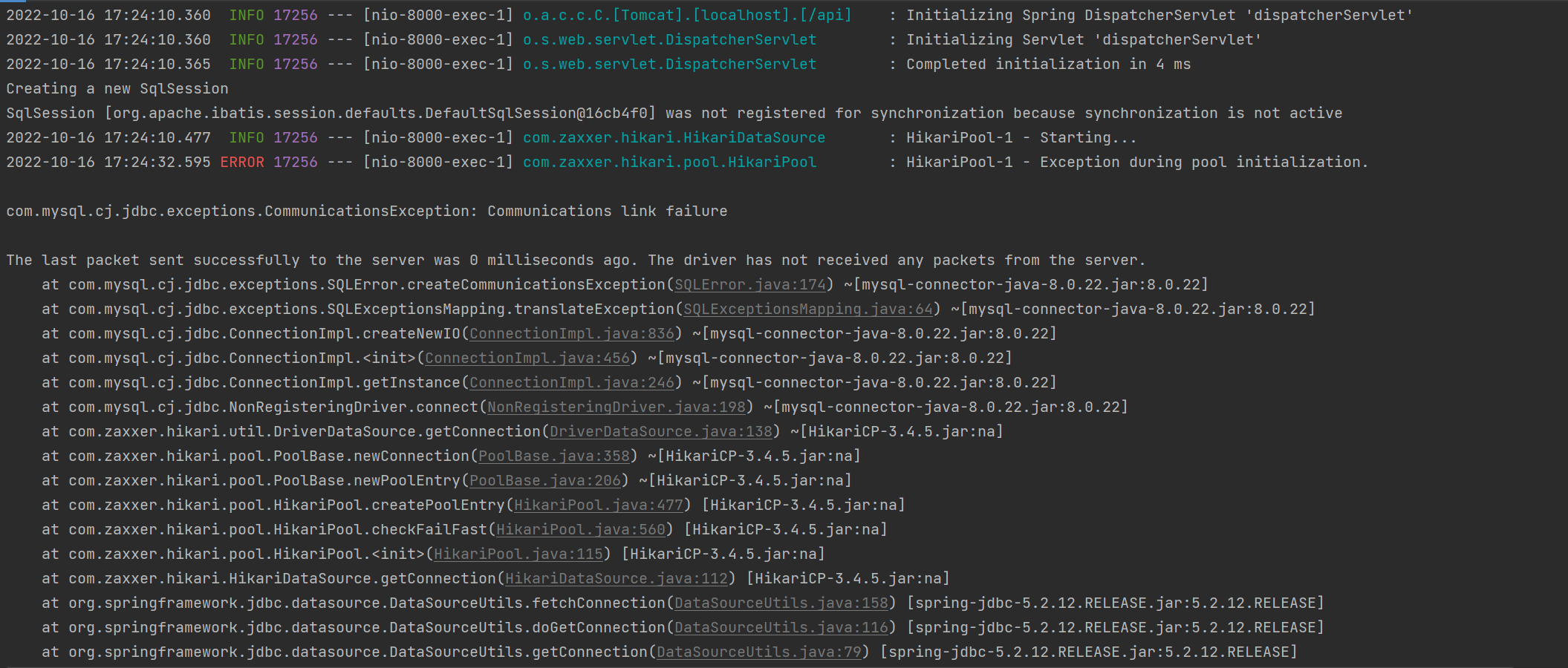Open the ConnectionImpl.java:836 link
This screenshot has height=668, width=1568.
[x=572, y=333]
